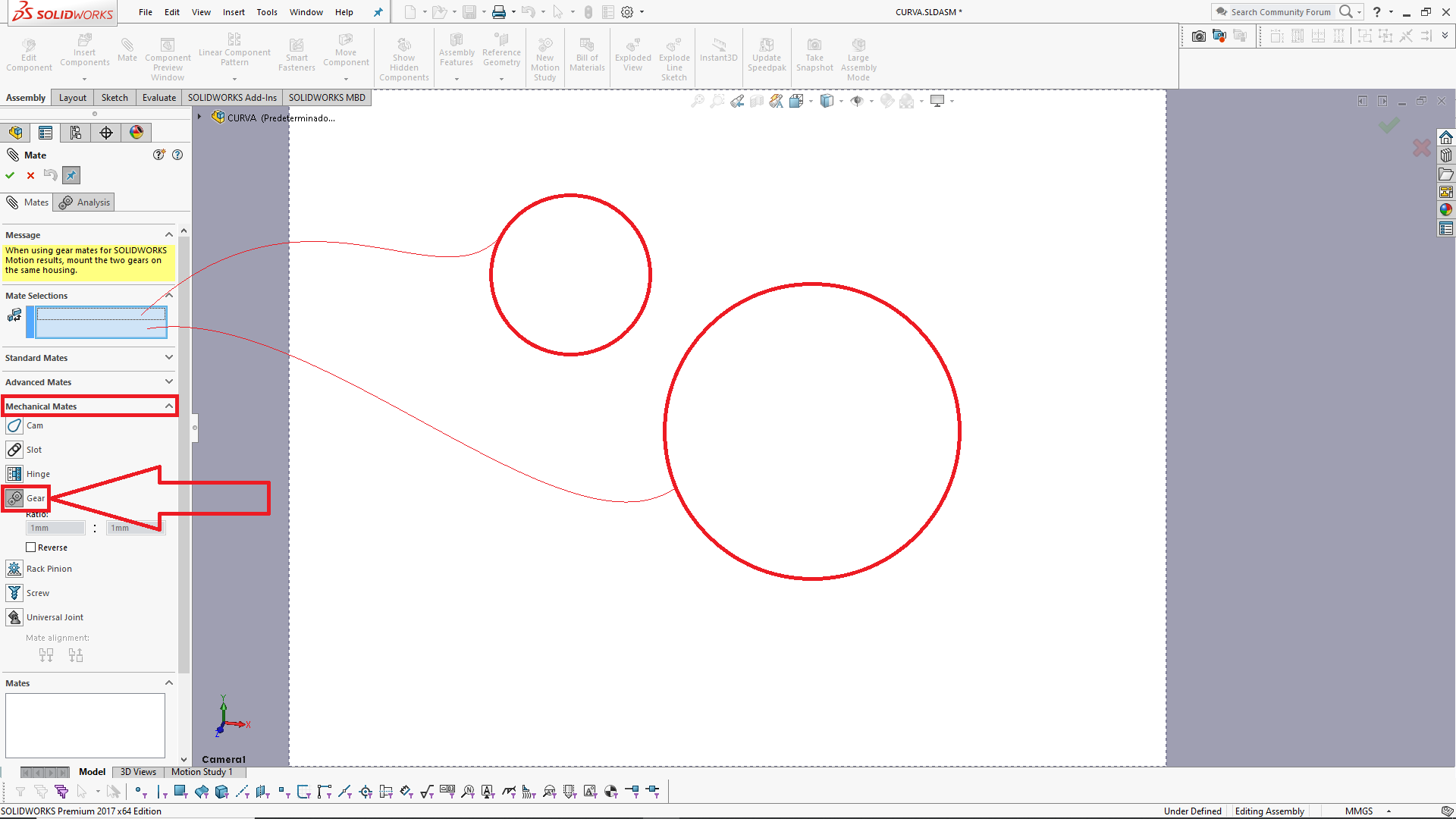The width and height of the screenshot is (1456, 822).
Task: Select the Gear mechanical mate
Action: click(36, 498)
